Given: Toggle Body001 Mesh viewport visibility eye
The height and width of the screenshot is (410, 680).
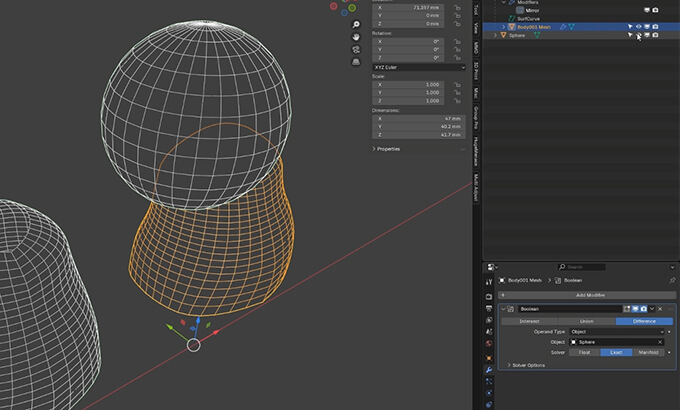Looking at the screenshot, I should point(638,27).
